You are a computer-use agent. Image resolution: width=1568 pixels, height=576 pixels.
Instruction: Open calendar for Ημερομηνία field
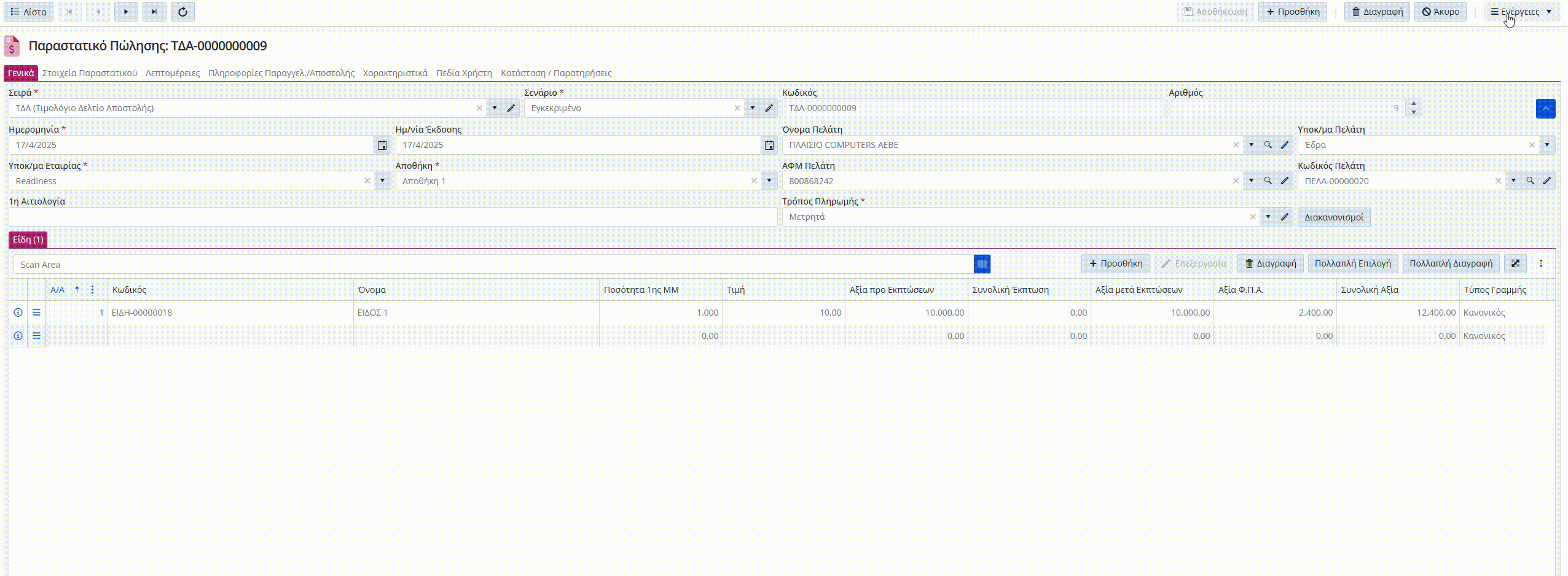click(382, 145)
